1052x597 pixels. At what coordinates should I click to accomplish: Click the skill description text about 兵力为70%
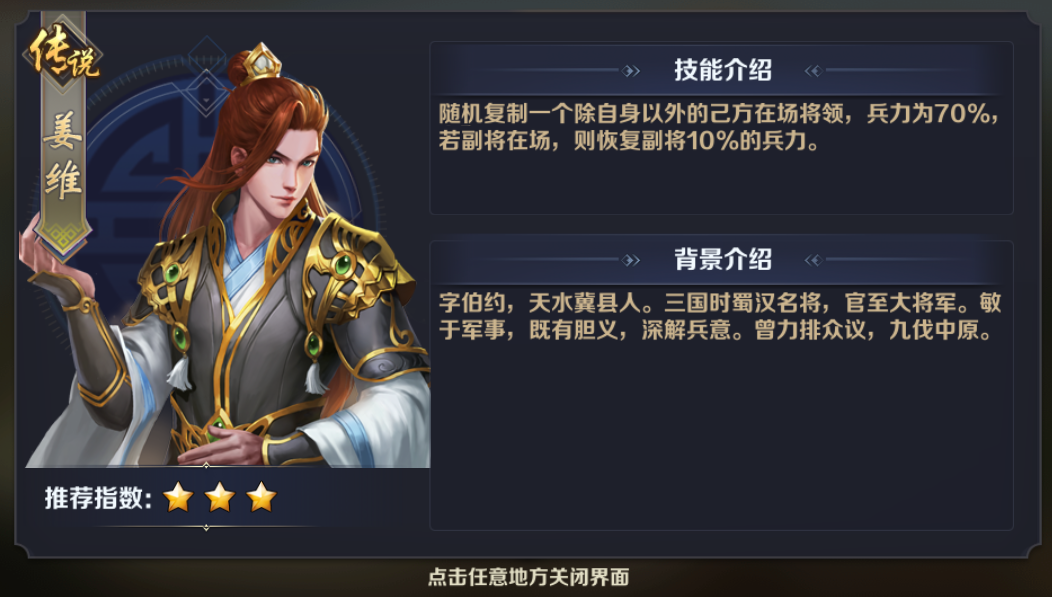point(719,127)
